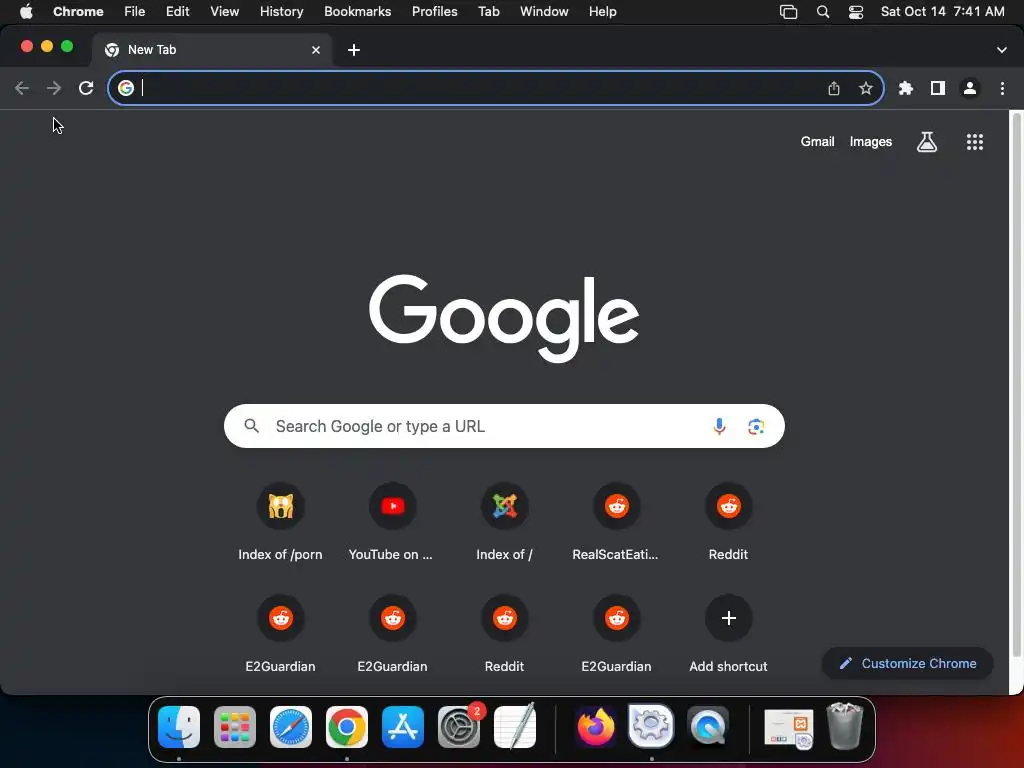
Task: Open the first-row Reddit shortcut
Action: [x=729, y=521]
